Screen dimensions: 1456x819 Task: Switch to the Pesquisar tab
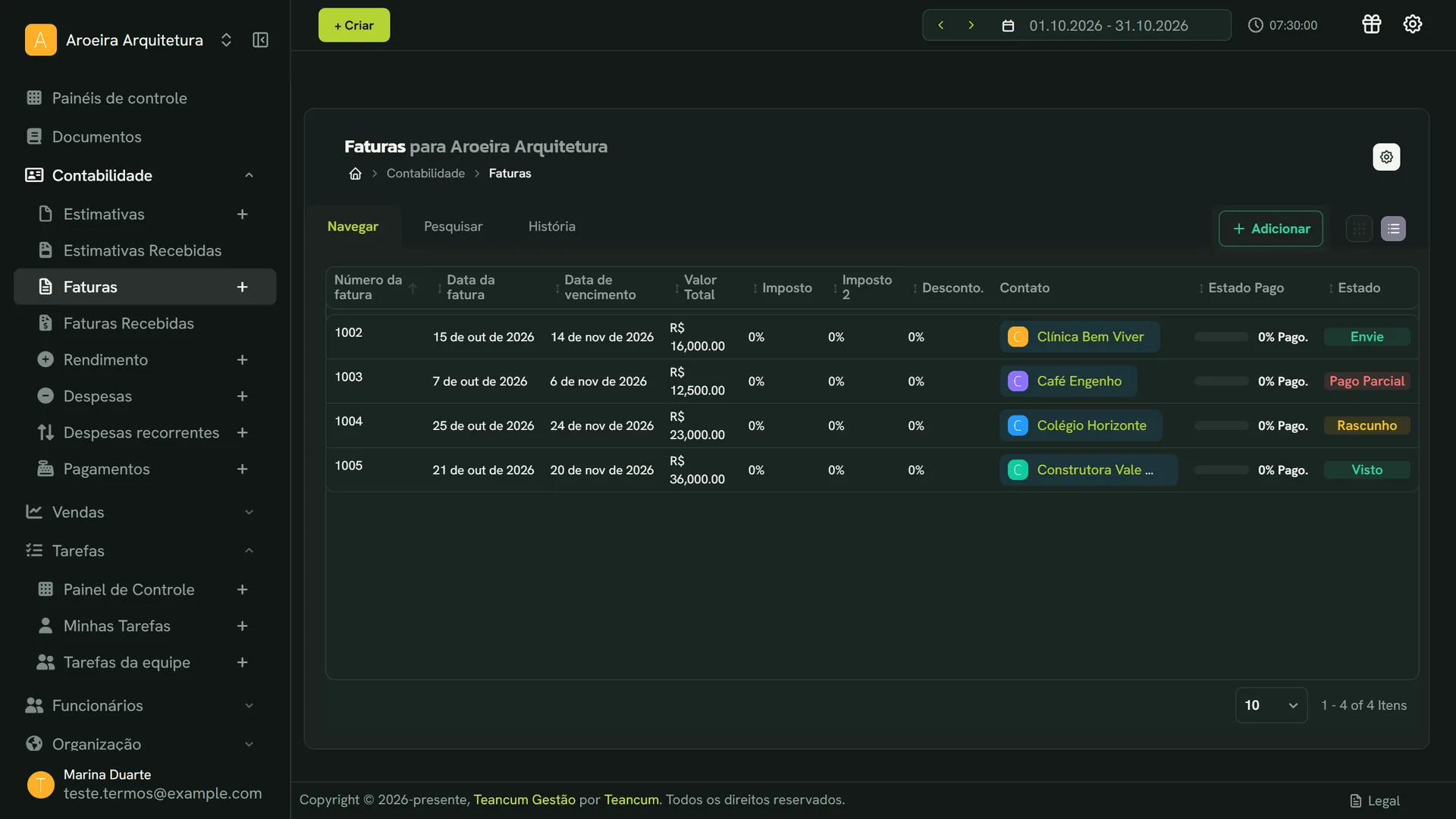click(x=453, y=227)
